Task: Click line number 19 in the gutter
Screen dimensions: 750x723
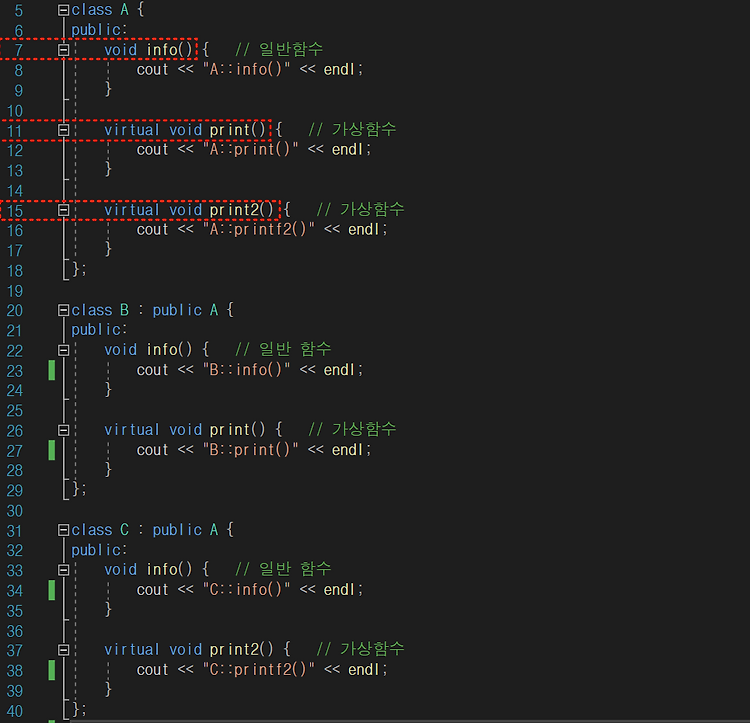Action: (x=15, y=291)
